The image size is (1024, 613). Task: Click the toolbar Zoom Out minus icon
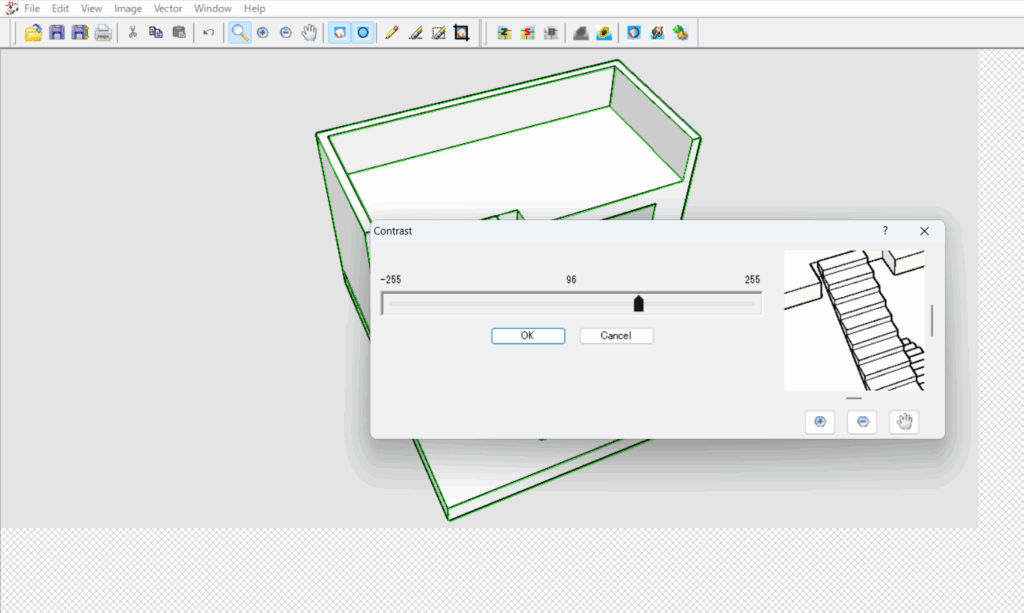[x=285, y=33]
